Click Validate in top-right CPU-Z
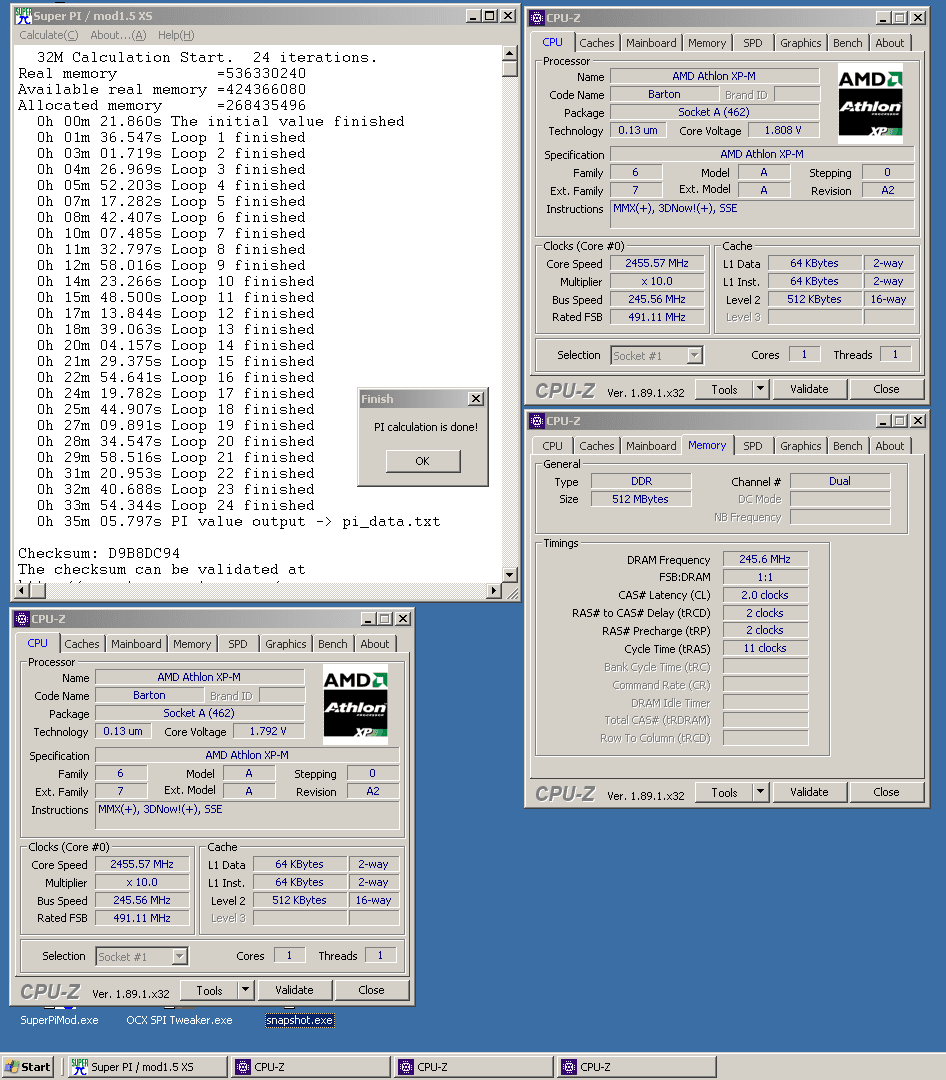This screenshot has height=1080, width=946. click(809, 389)
